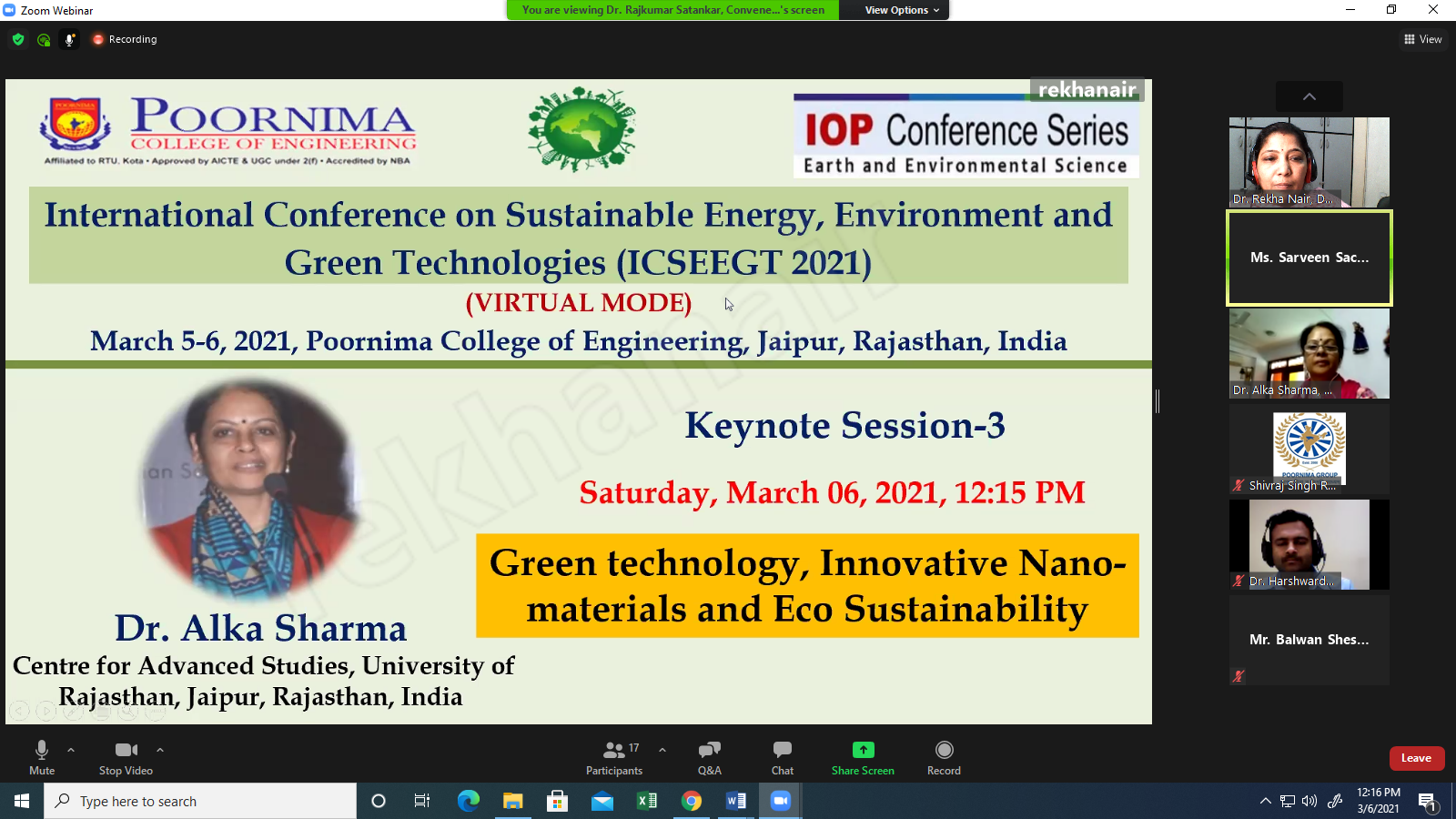Open the Action Center notifications icon

click(1428, 801)
